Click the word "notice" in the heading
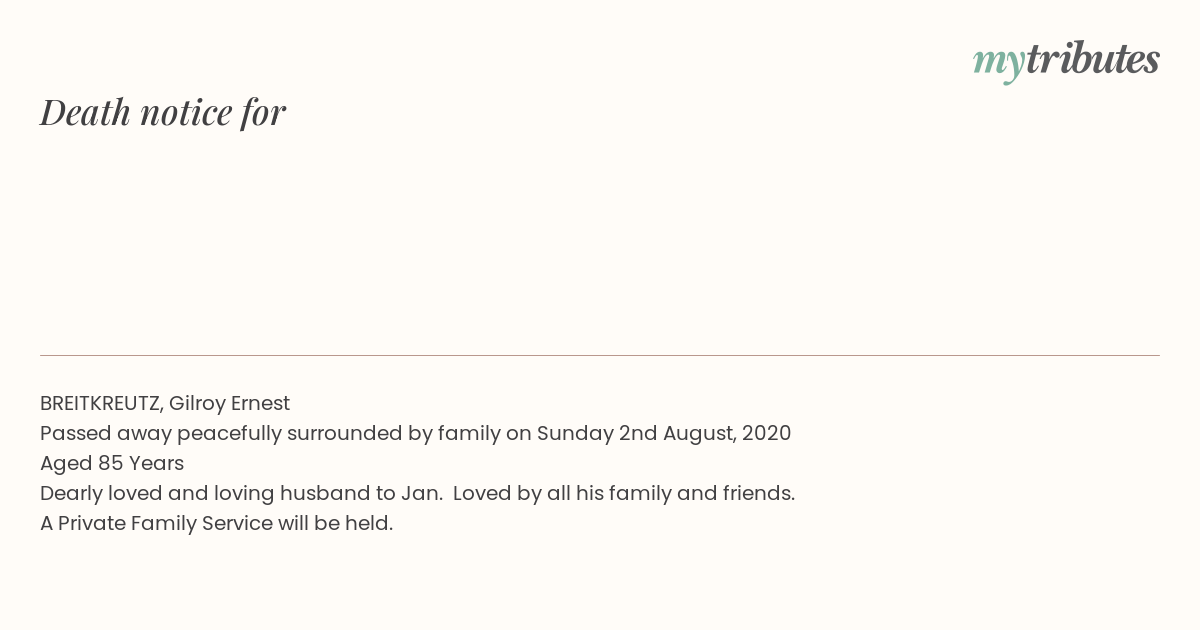Viewport: 1200px width, 630px height. 186,113
